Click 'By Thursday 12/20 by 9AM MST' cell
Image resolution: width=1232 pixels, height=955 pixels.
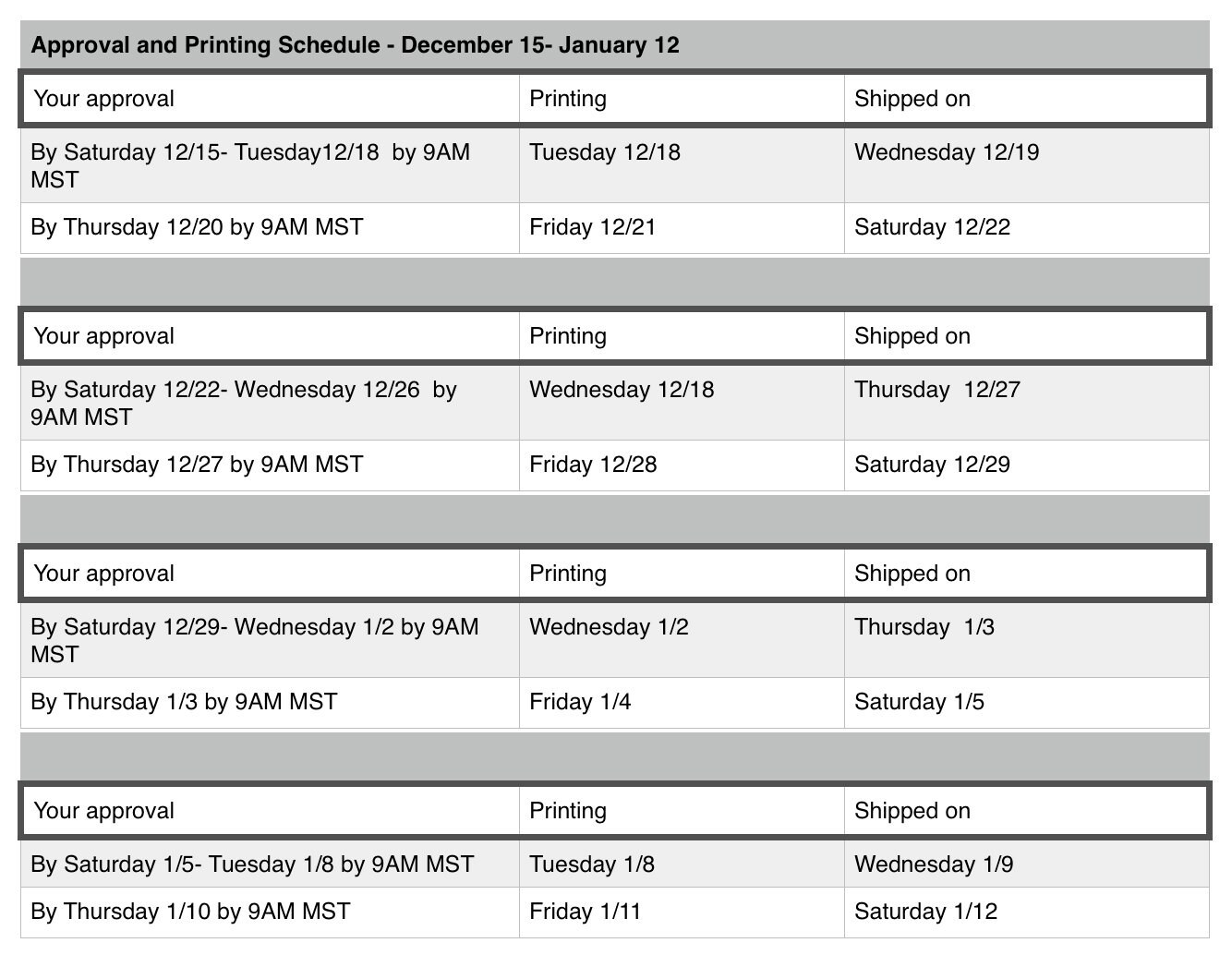click(x=271, y=227)
